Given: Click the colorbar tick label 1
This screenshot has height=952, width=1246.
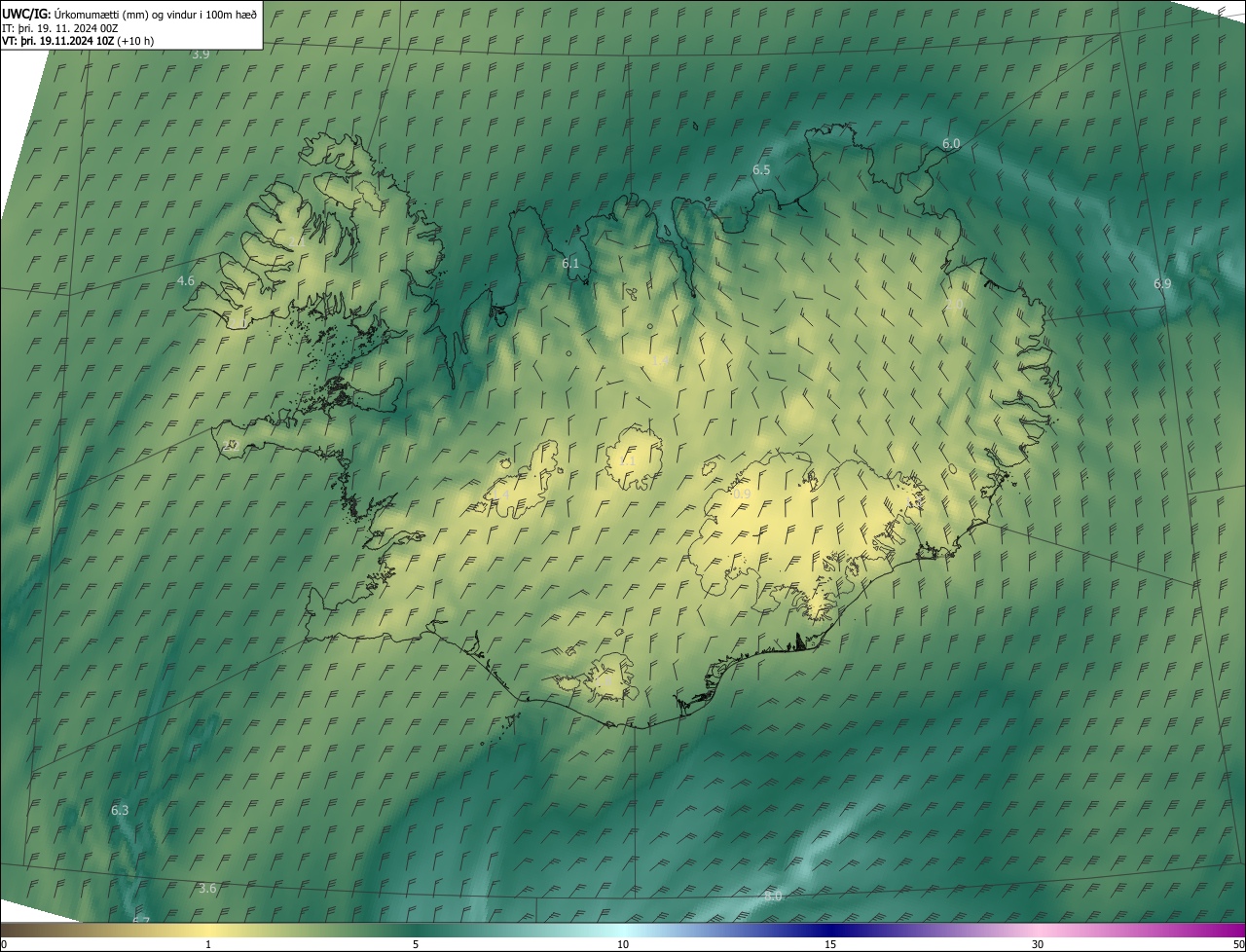Looking at the screenshot, I should 208,945.
